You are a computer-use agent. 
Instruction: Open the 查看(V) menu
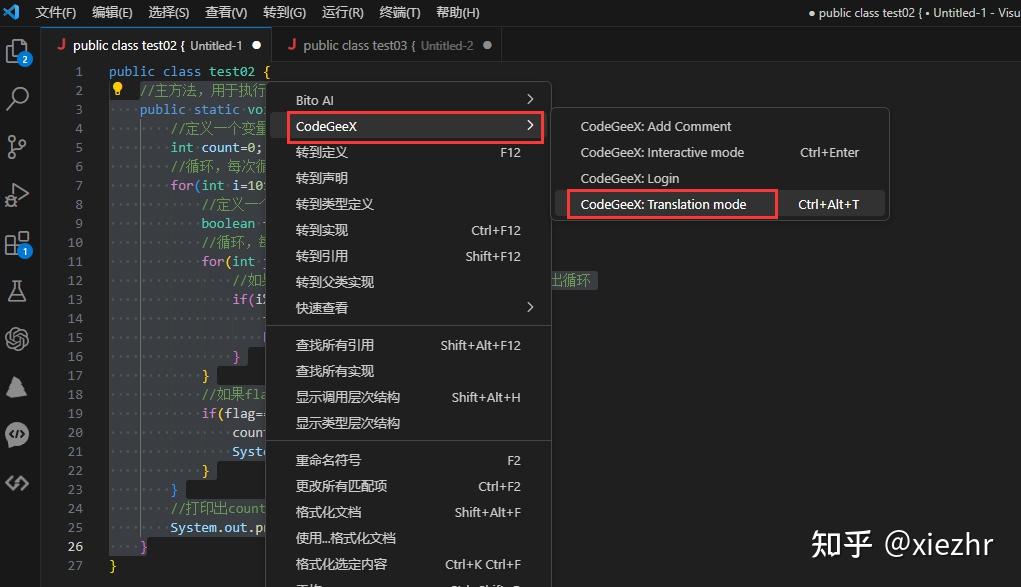pyautogui.click(x=226, y=12)
